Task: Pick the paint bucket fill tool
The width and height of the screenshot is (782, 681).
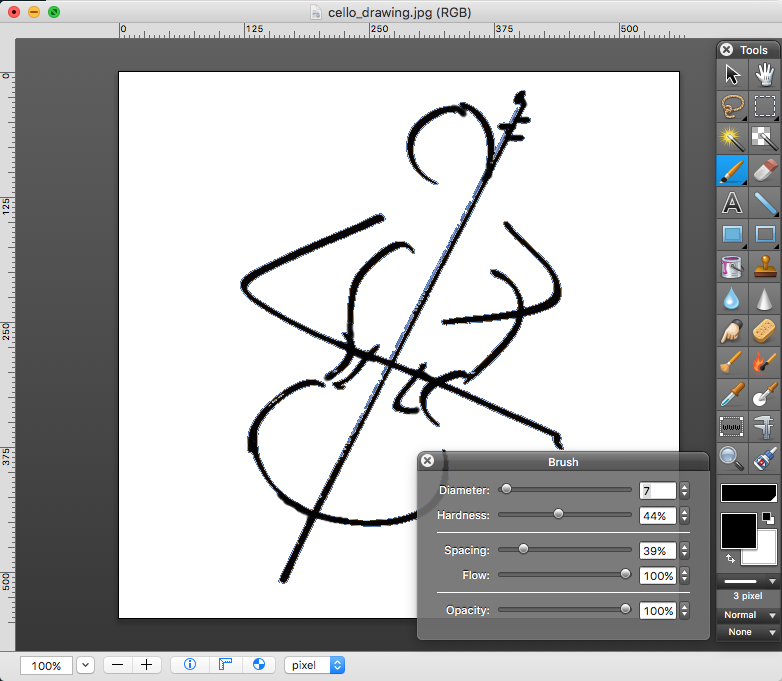Action: click(732, 266)
